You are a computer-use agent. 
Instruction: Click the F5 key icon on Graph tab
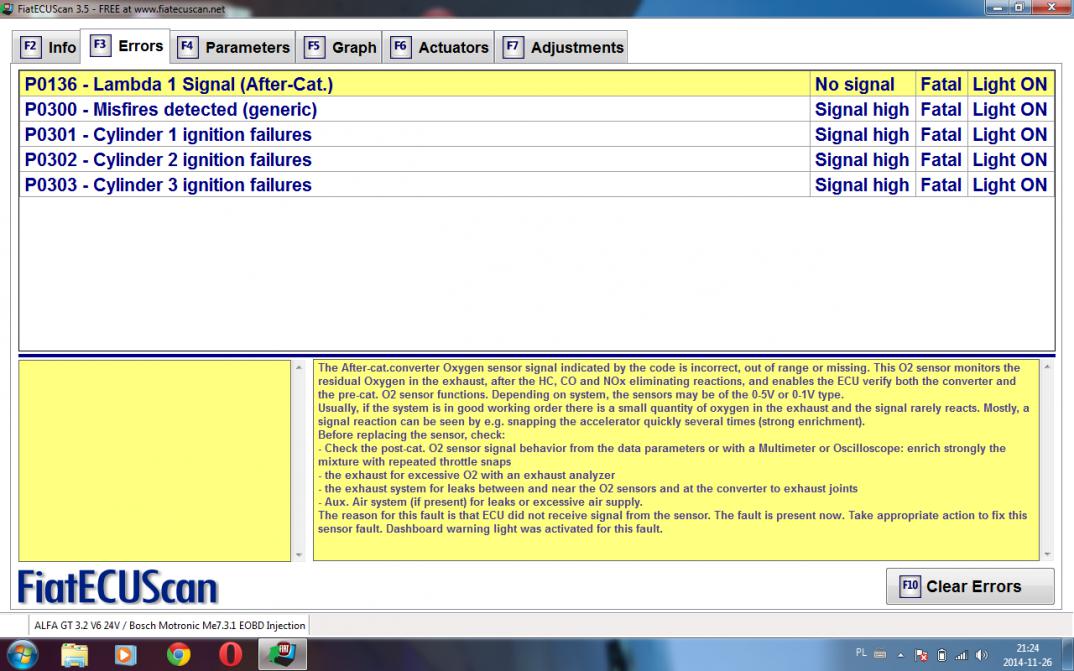[x=314, y=47]
